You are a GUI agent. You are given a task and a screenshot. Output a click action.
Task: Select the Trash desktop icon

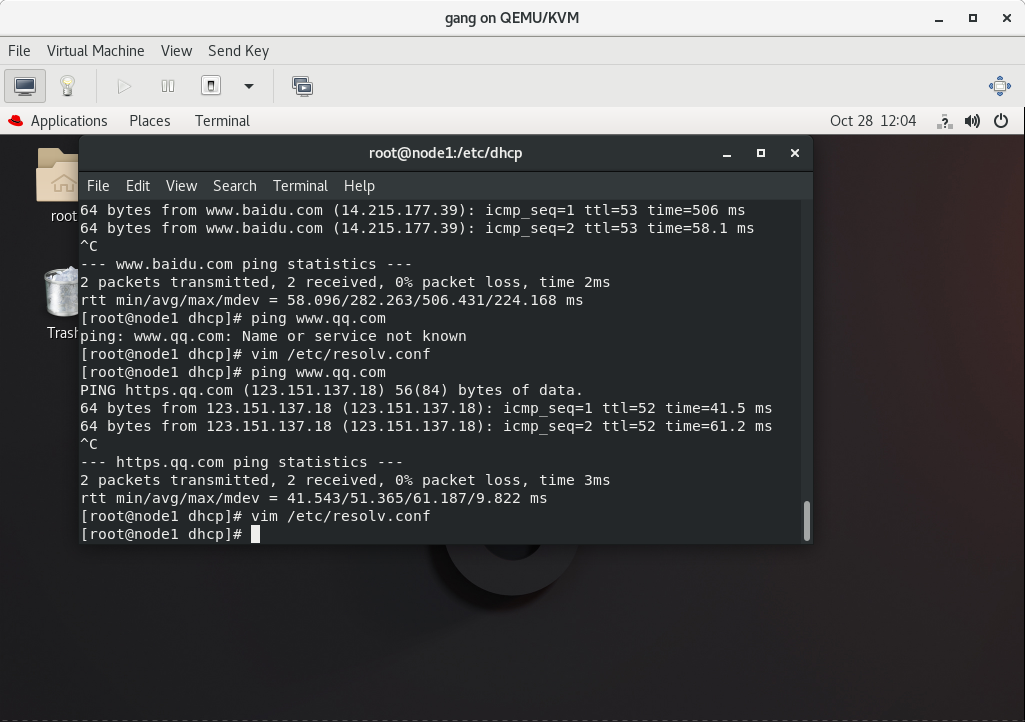point(61,303)
